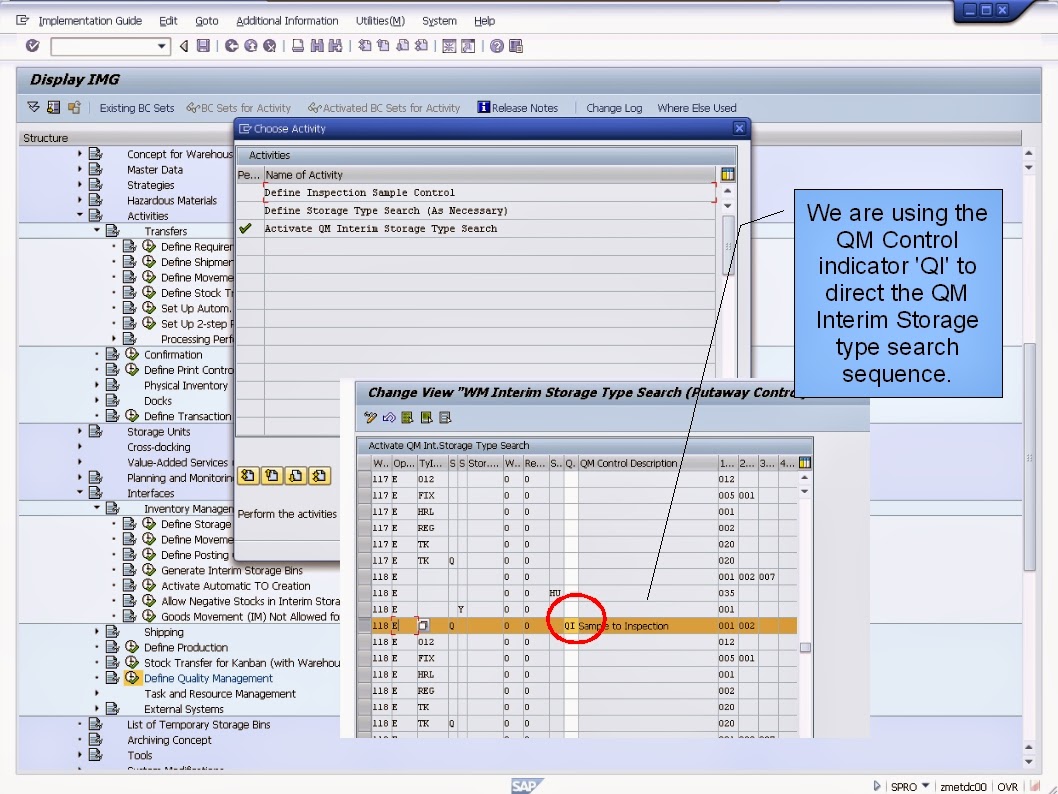Viewport: 1058px width, 794px height.
Task: Open the Utilities(M) menu
Action: pyautogui.click(x=379, y=20)
